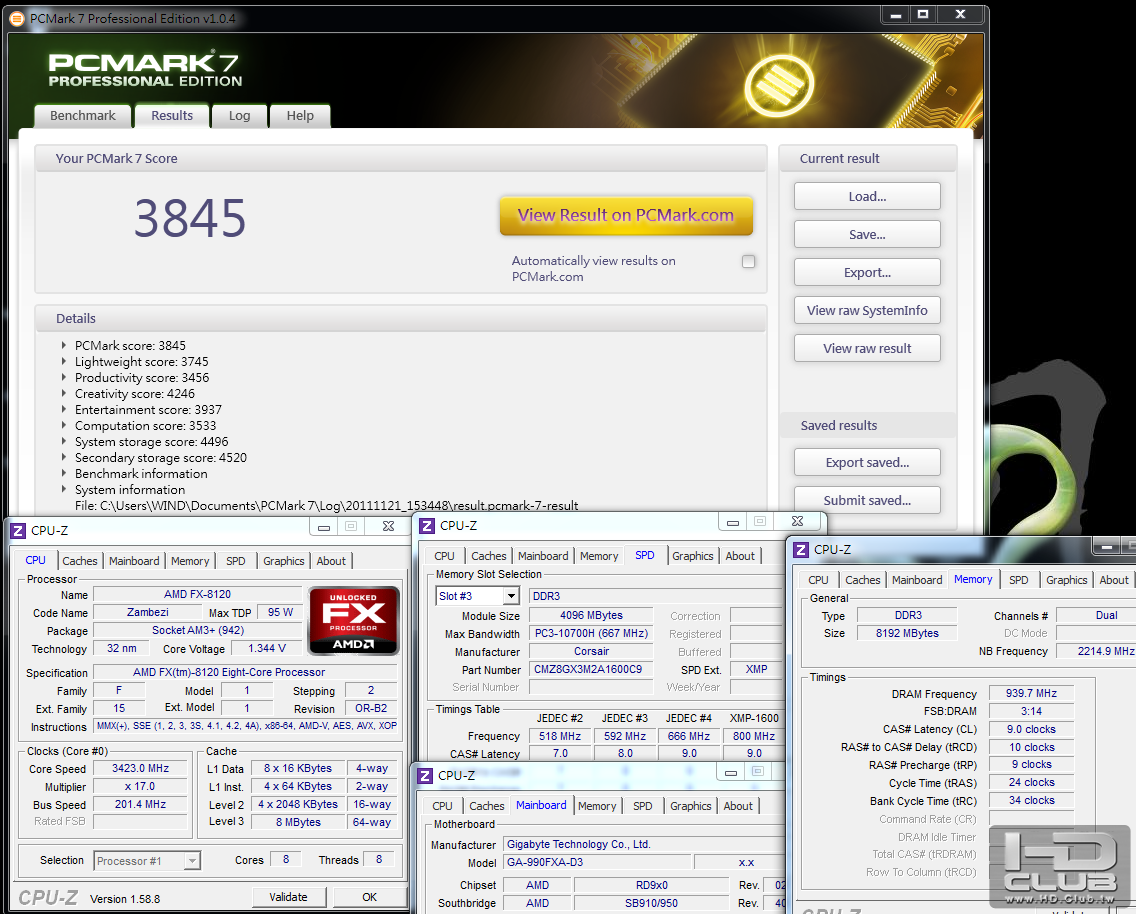Click the DRAM Frequency 939.7 MHz value

pos(1031,694)
